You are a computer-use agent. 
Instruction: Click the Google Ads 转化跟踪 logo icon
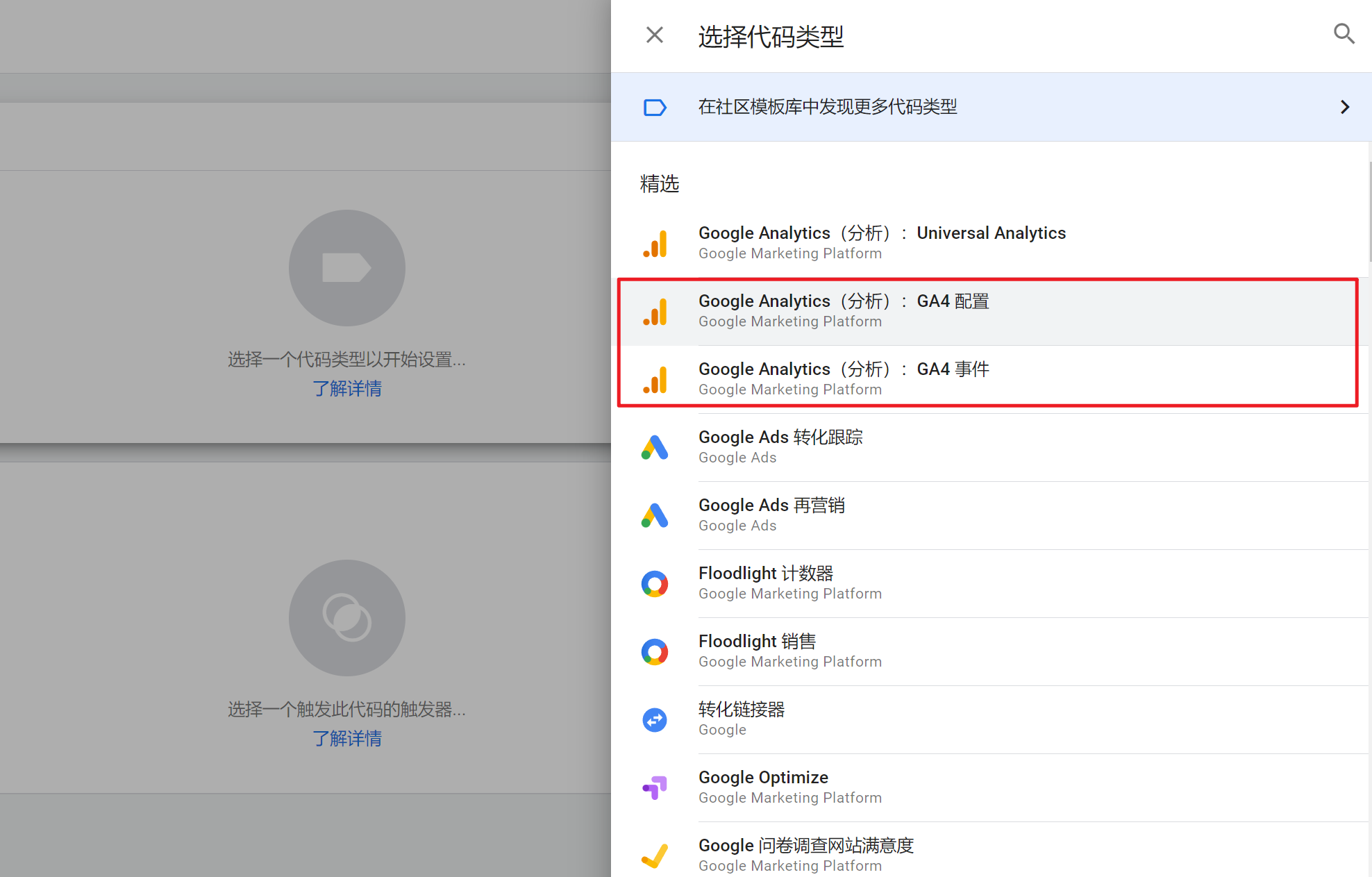pyautogui.click(x=655, y=447)
